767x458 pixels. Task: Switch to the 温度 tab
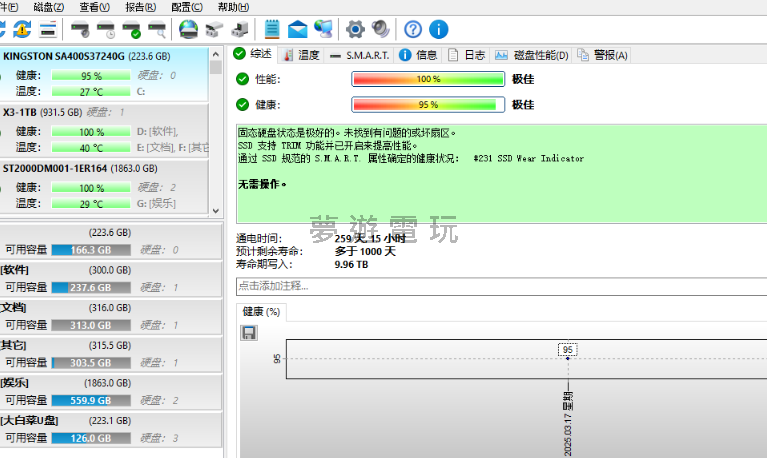pos(302,55)
